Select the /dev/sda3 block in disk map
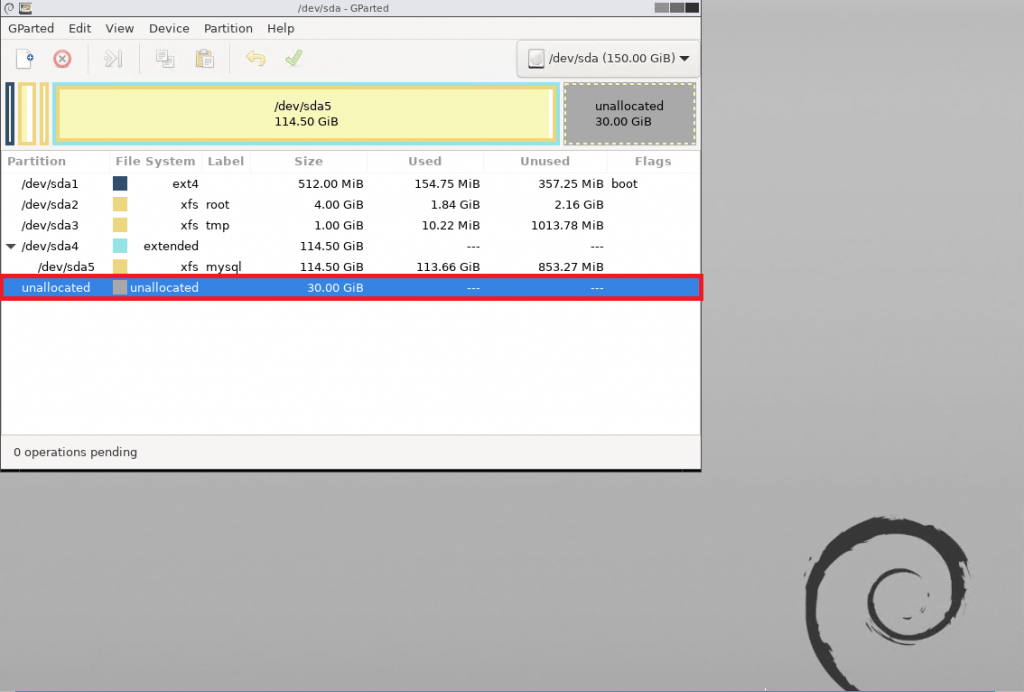This screenshot has width=1024, height=692. coord(44,114)
